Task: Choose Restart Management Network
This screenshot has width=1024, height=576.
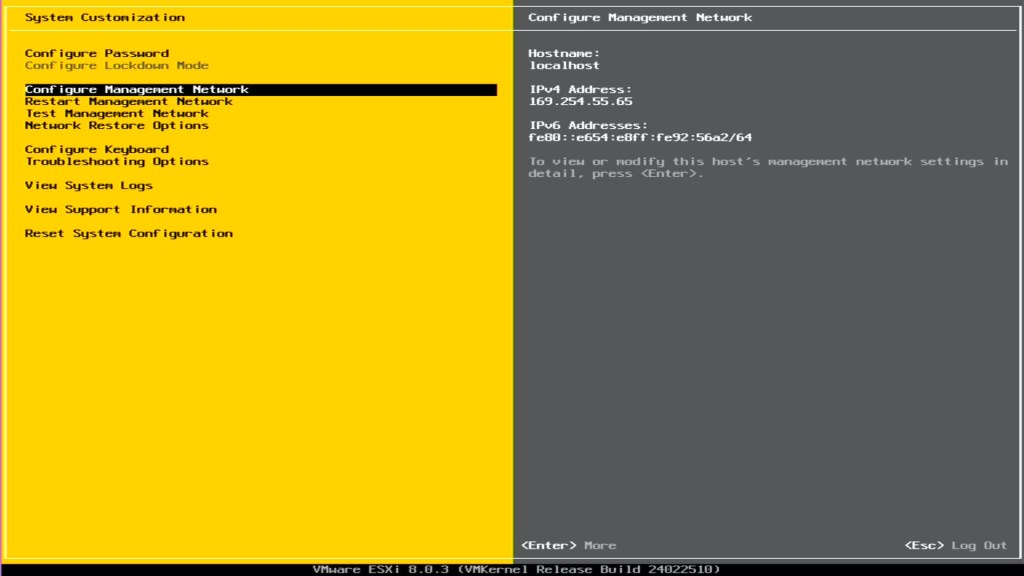Action: [x=129, y=102]
